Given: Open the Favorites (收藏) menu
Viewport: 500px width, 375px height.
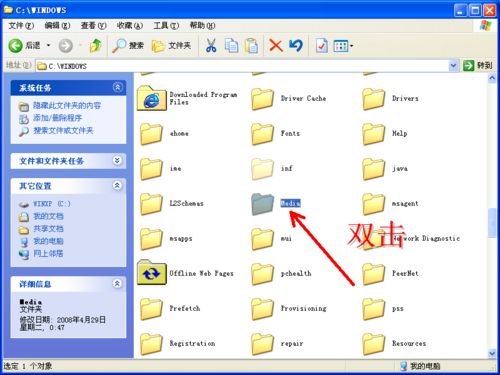Looking at the screenshot, I should pyautogui.click(x=130, y=25).
